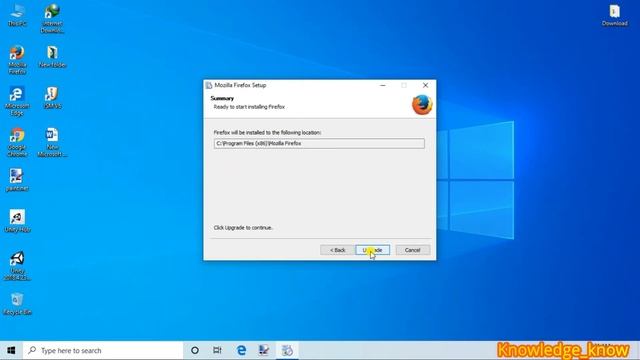Click the Firefox logo in setup header
Screen dimensions: 640x360
[x=422, y=105]
